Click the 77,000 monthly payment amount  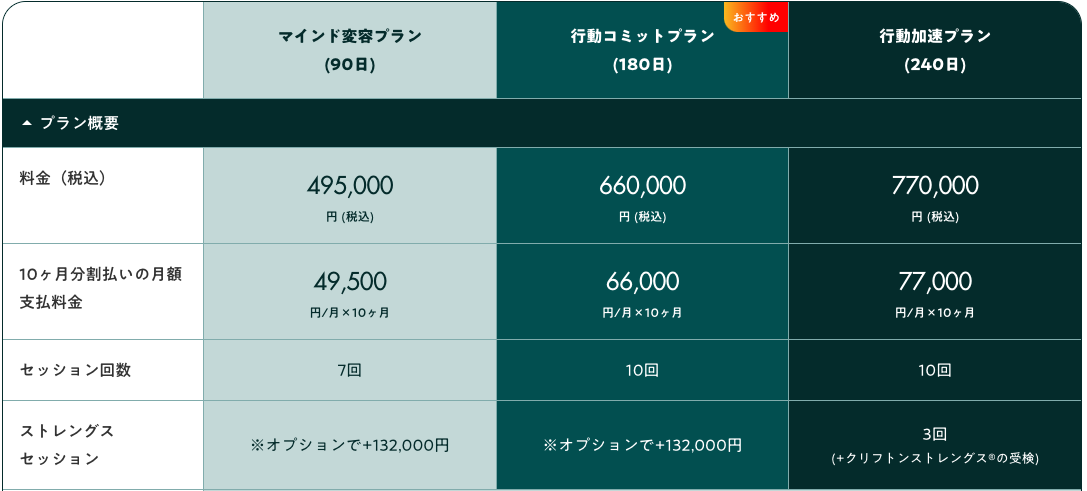point(935,282)
